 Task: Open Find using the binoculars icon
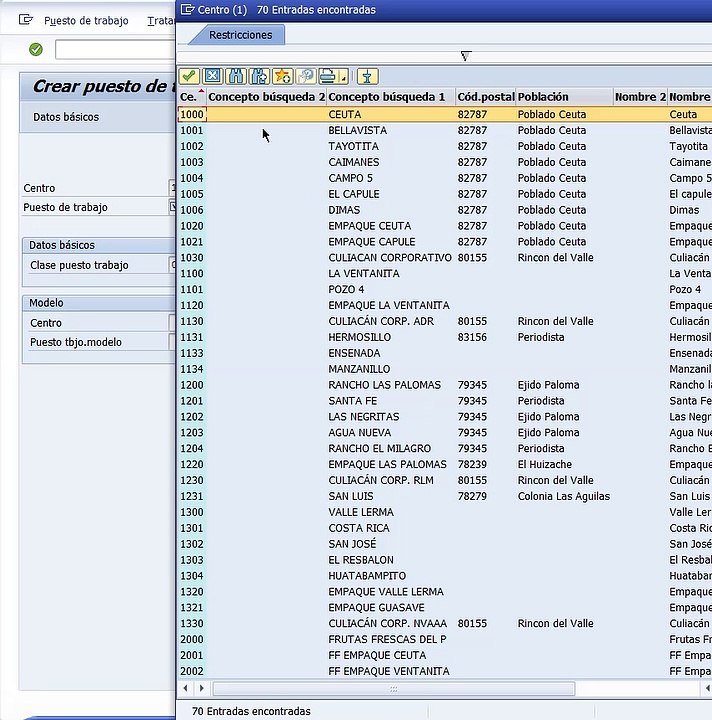(236, 76)
